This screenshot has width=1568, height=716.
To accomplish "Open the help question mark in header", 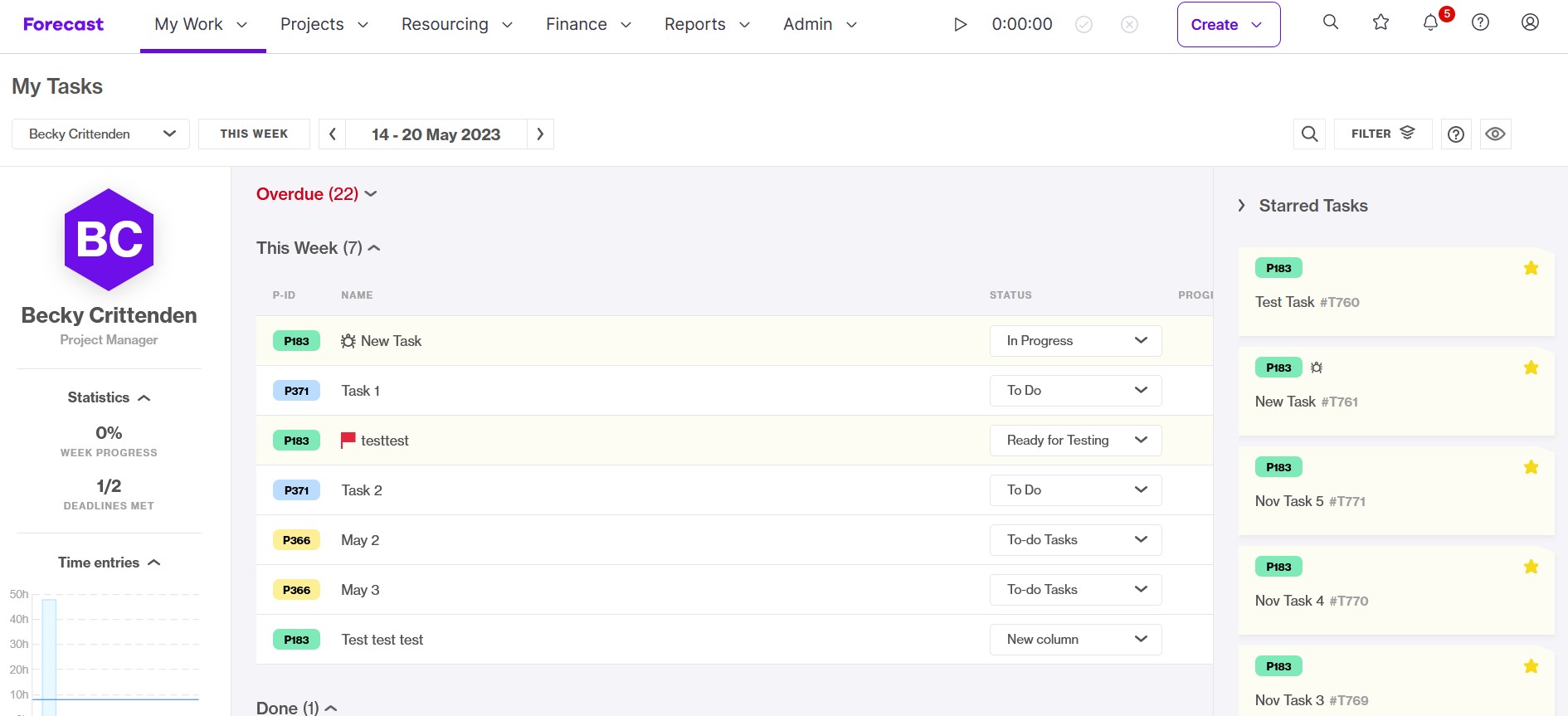I will pyautogui.click(x=1480, y=22).
